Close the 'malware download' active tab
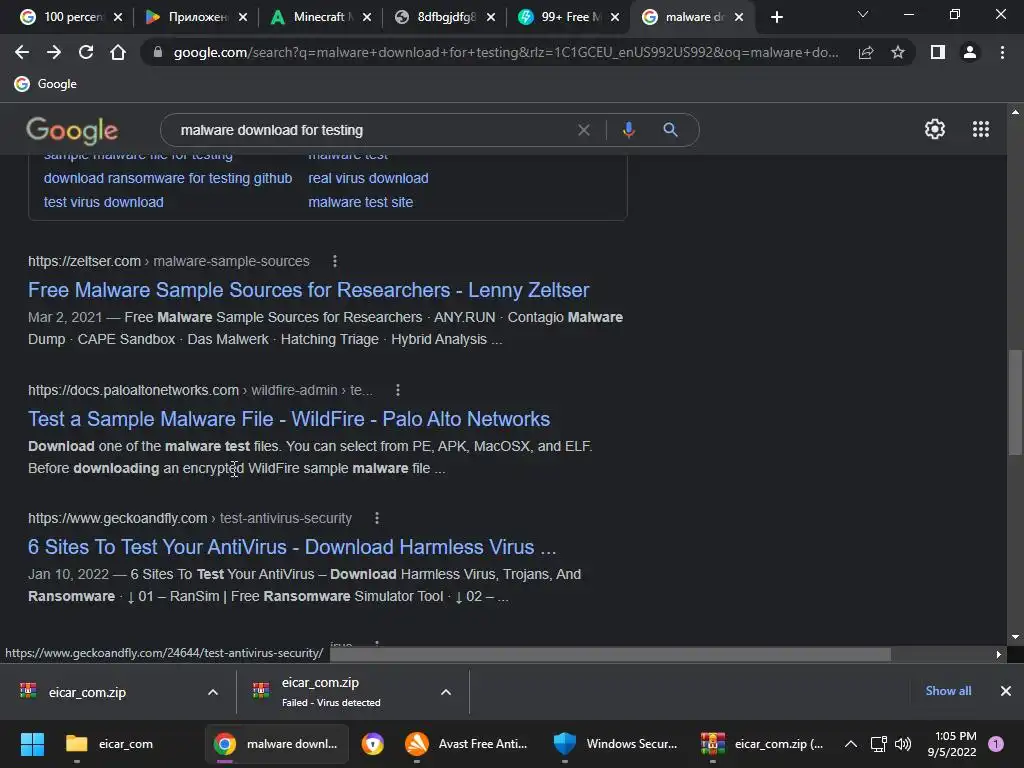The image size is (1024, 768). [x=739, y=17]
